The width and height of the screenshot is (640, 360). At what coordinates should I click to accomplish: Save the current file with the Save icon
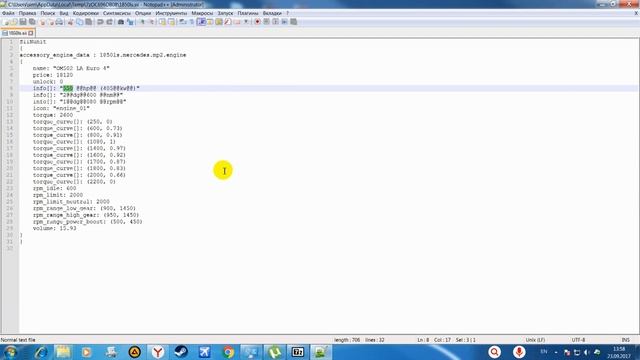click(23, 22)
